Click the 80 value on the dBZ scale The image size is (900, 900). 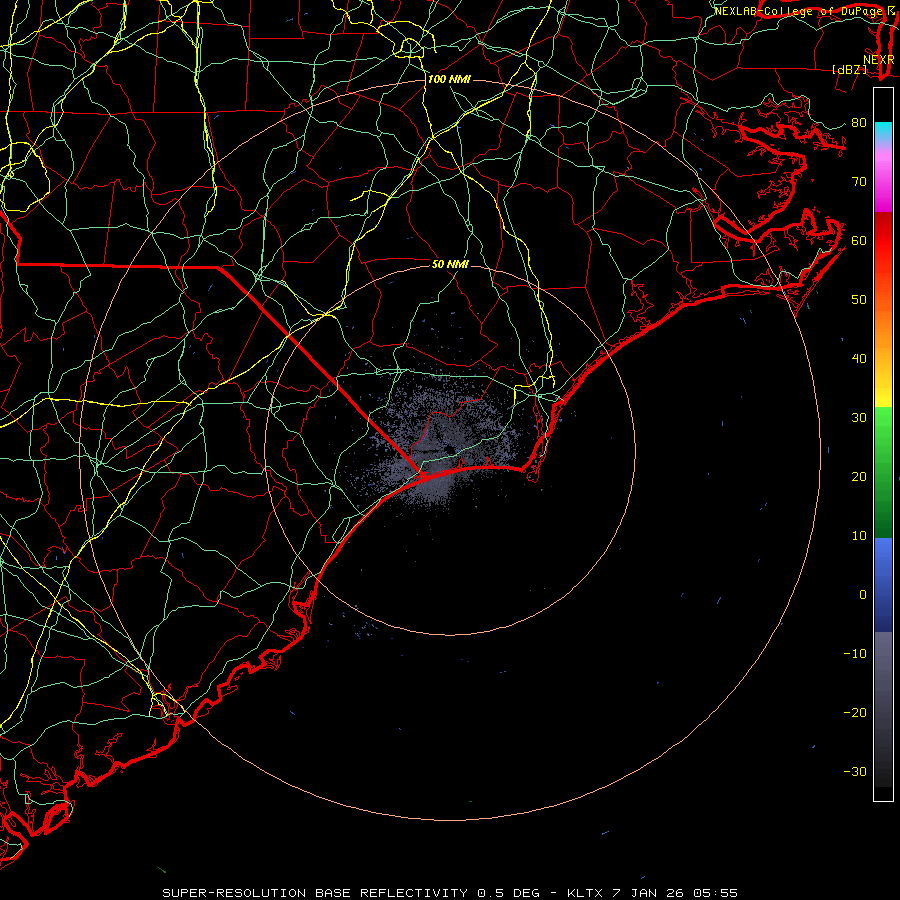tap(859, 122)
